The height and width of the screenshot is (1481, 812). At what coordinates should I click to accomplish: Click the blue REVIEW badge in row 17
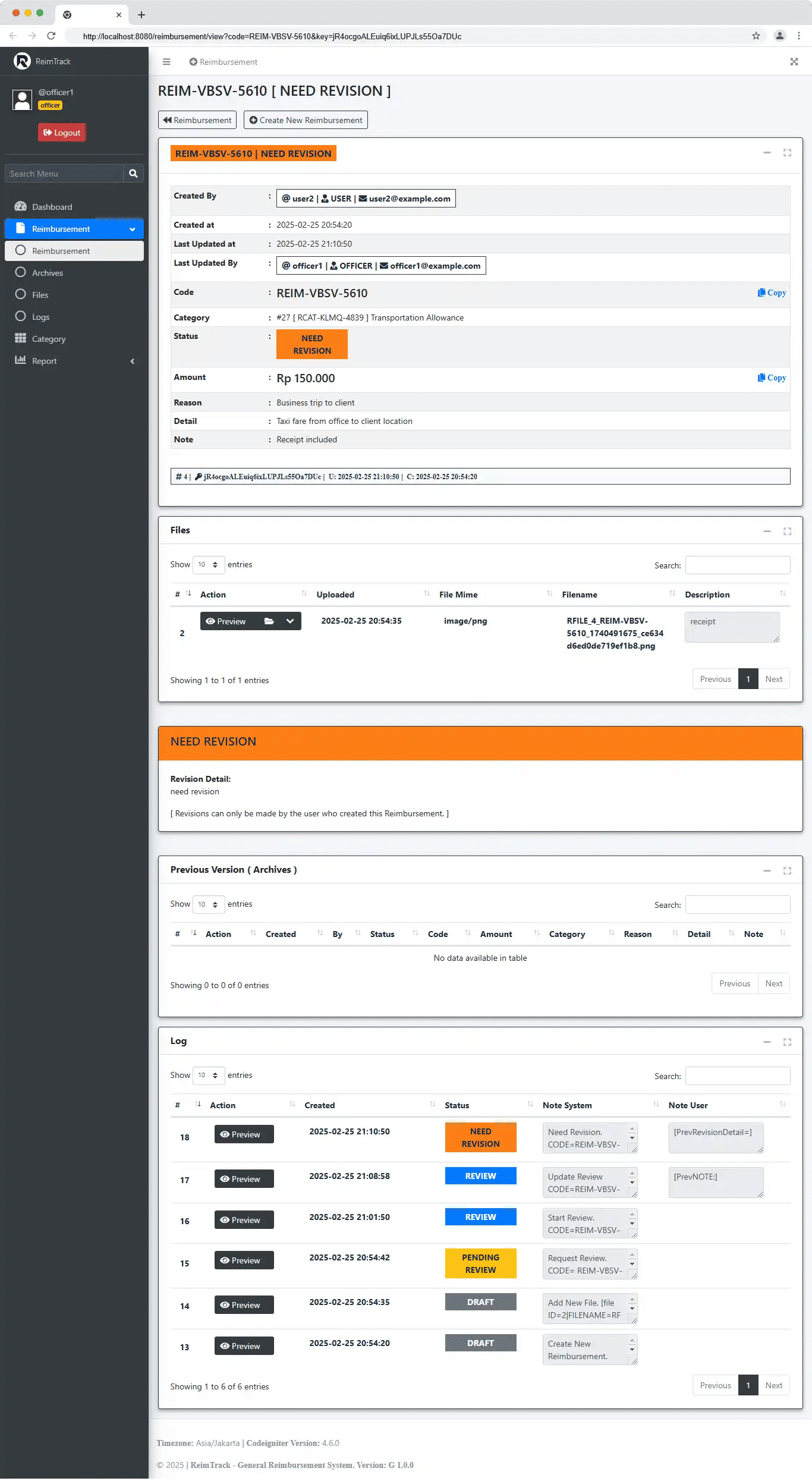[480, 1176]
